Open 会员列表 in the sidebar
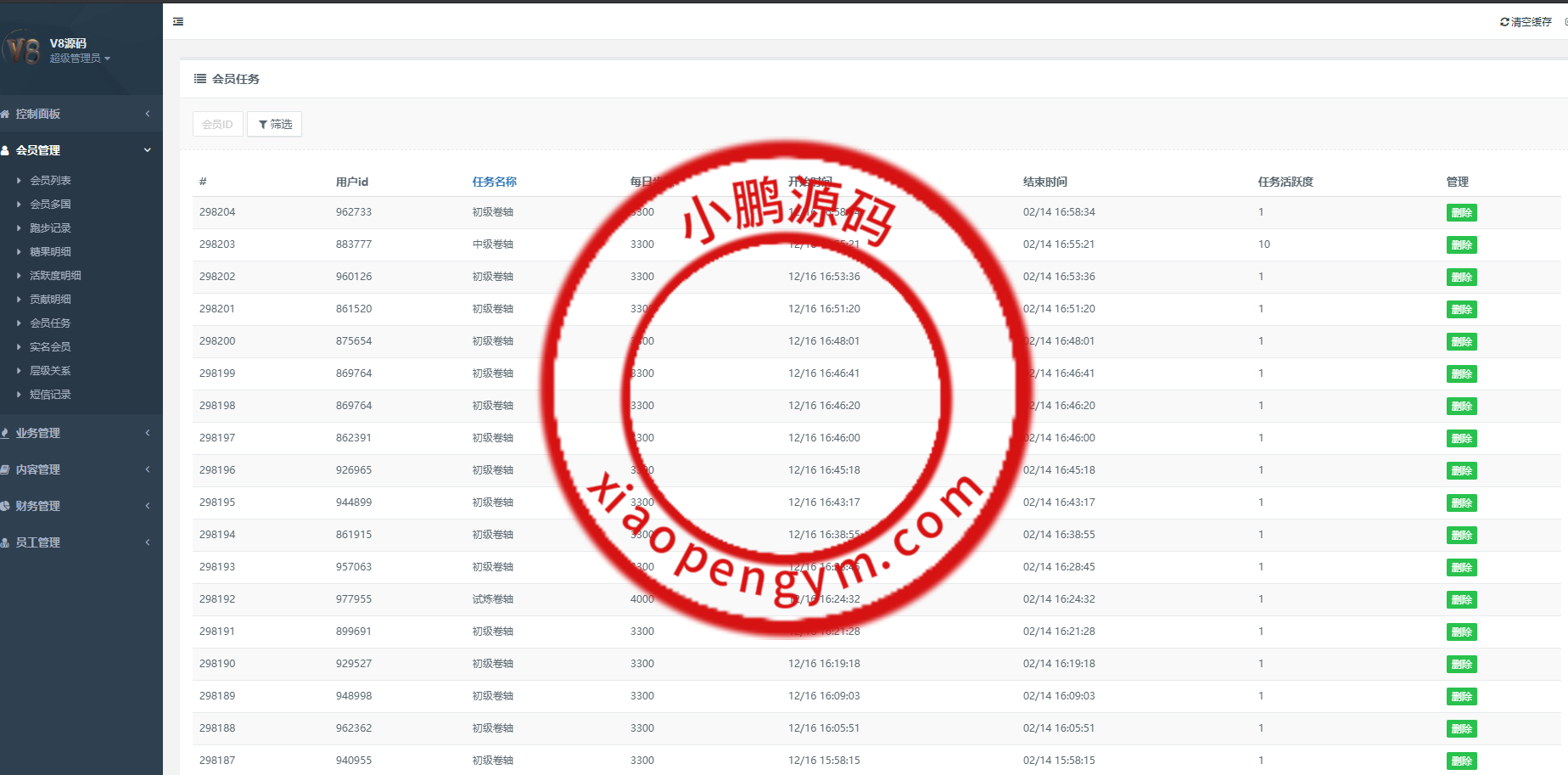The width and height of the screenshot is (1568, 775). [50, 181]
